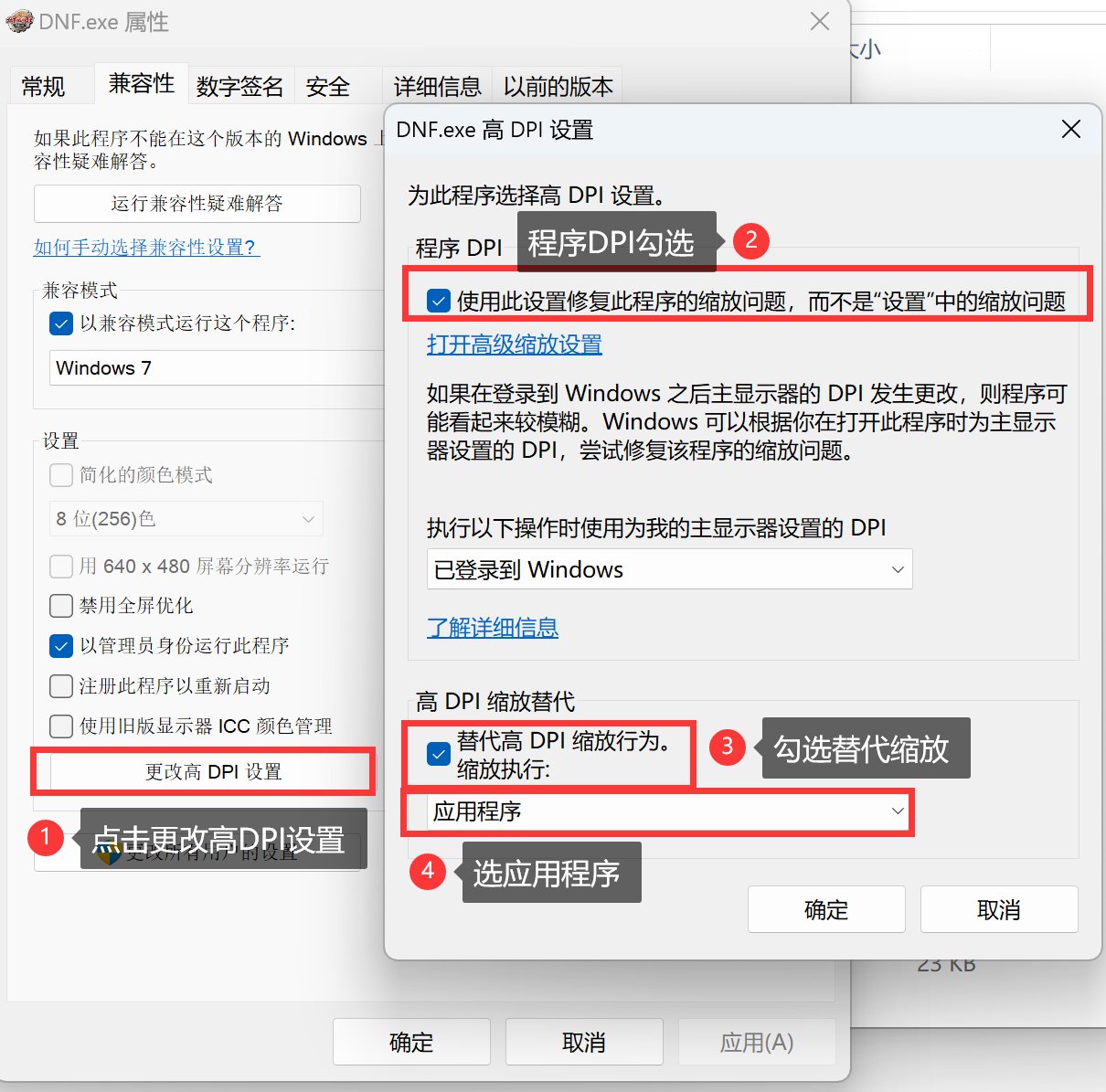
Task: Switch to the 常规 tab
Action: pos(43,87)
